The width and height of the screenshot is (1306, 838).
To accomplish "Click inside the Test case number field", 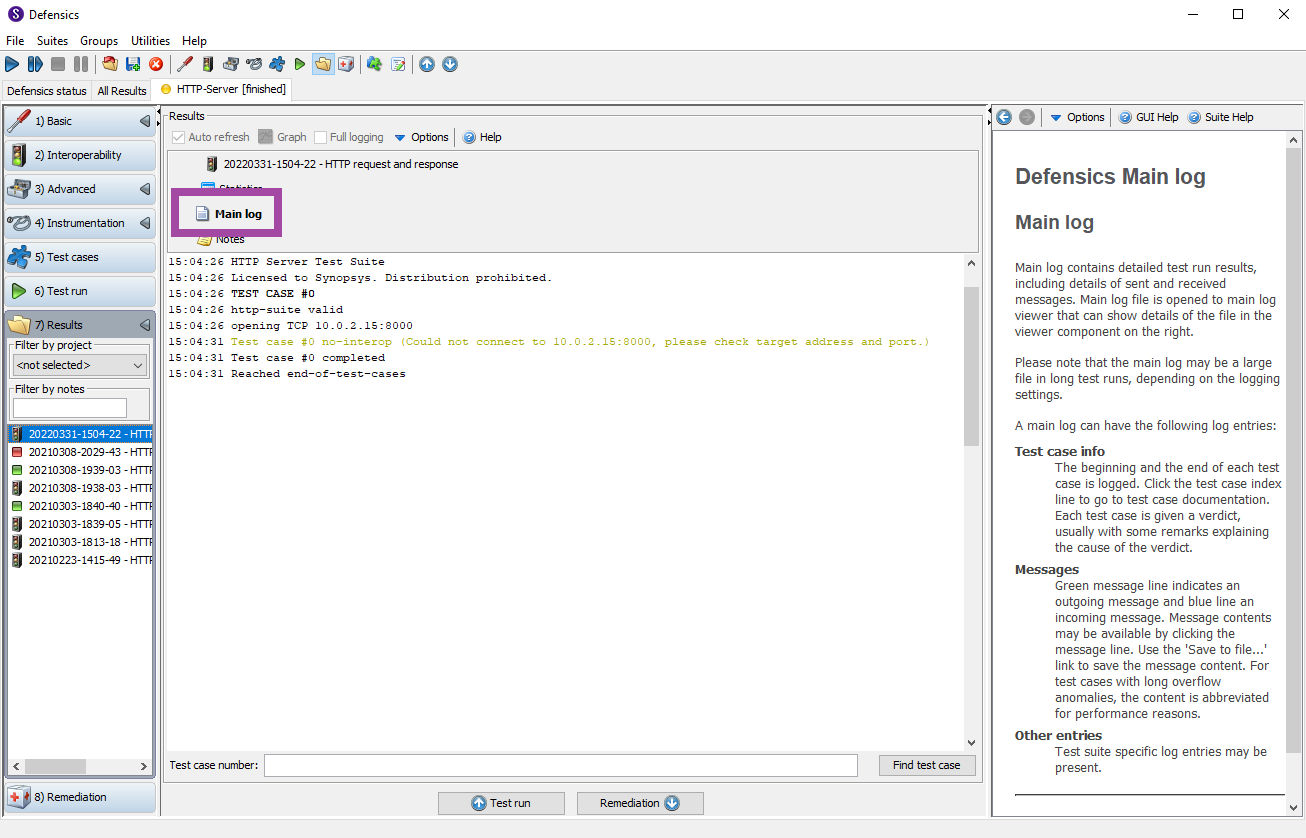I will point(560,765).
